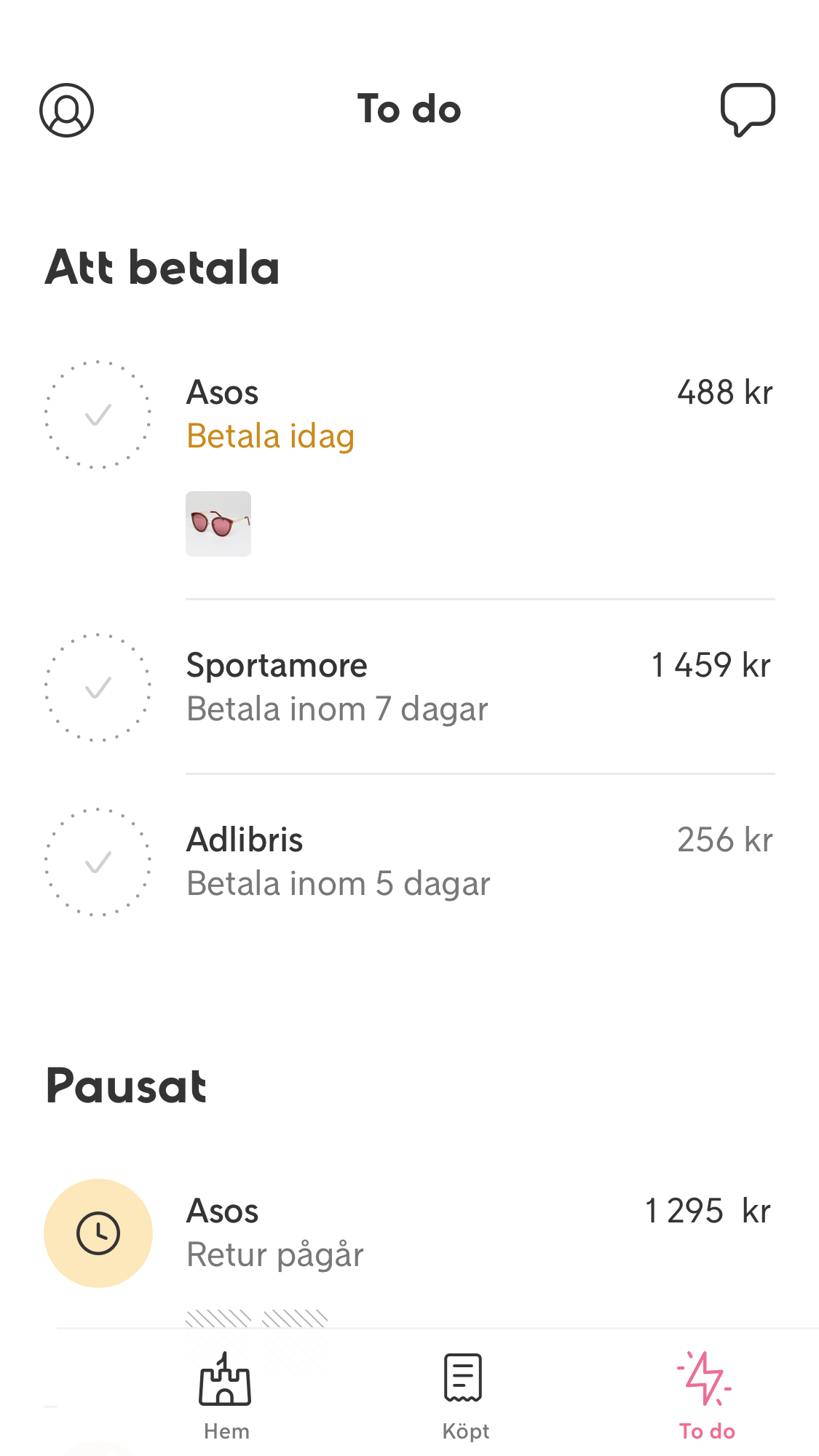Image resolution: width=819 pixels, height=1456 pixels.
Task: Tap the Hem castle icon
Action: [x=225, y=1379]
